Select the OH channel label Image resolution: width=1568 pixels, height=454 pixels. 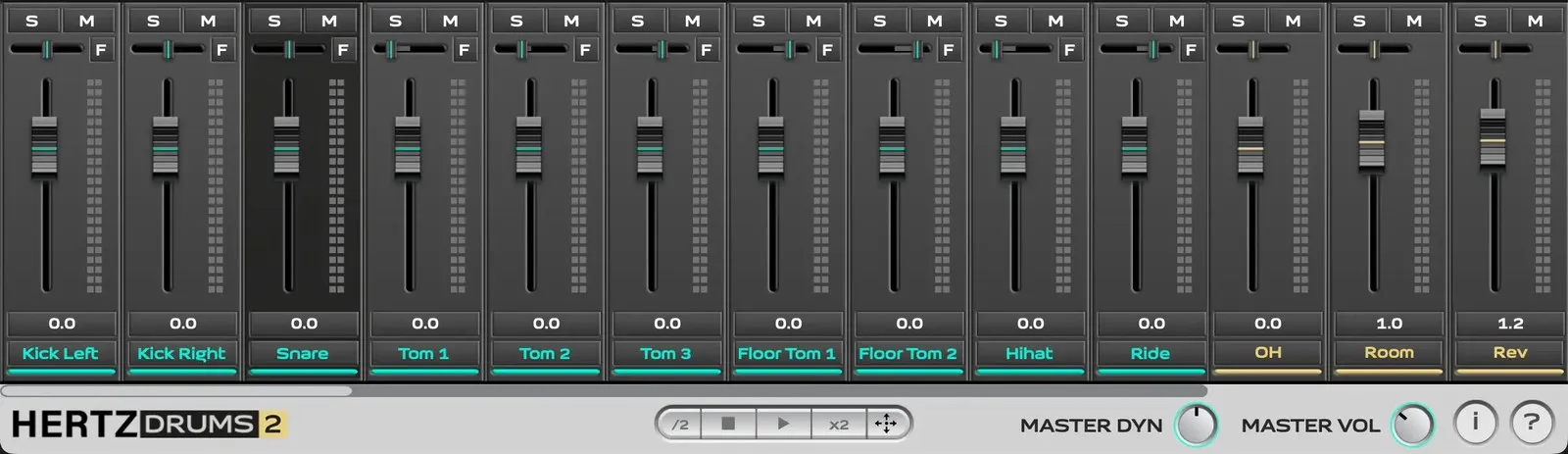click(x=1268, y=352)
